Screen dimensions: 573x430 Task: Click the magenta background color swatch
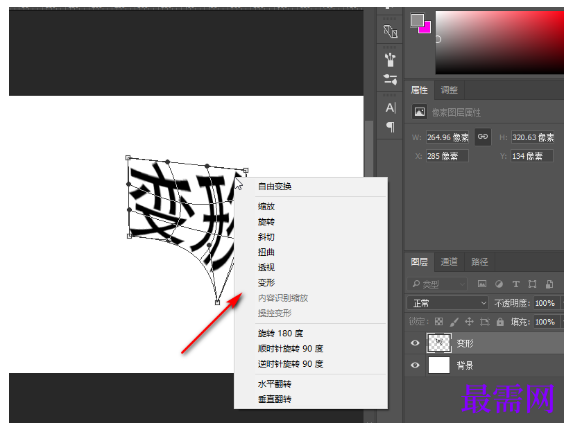pos(426,28)
